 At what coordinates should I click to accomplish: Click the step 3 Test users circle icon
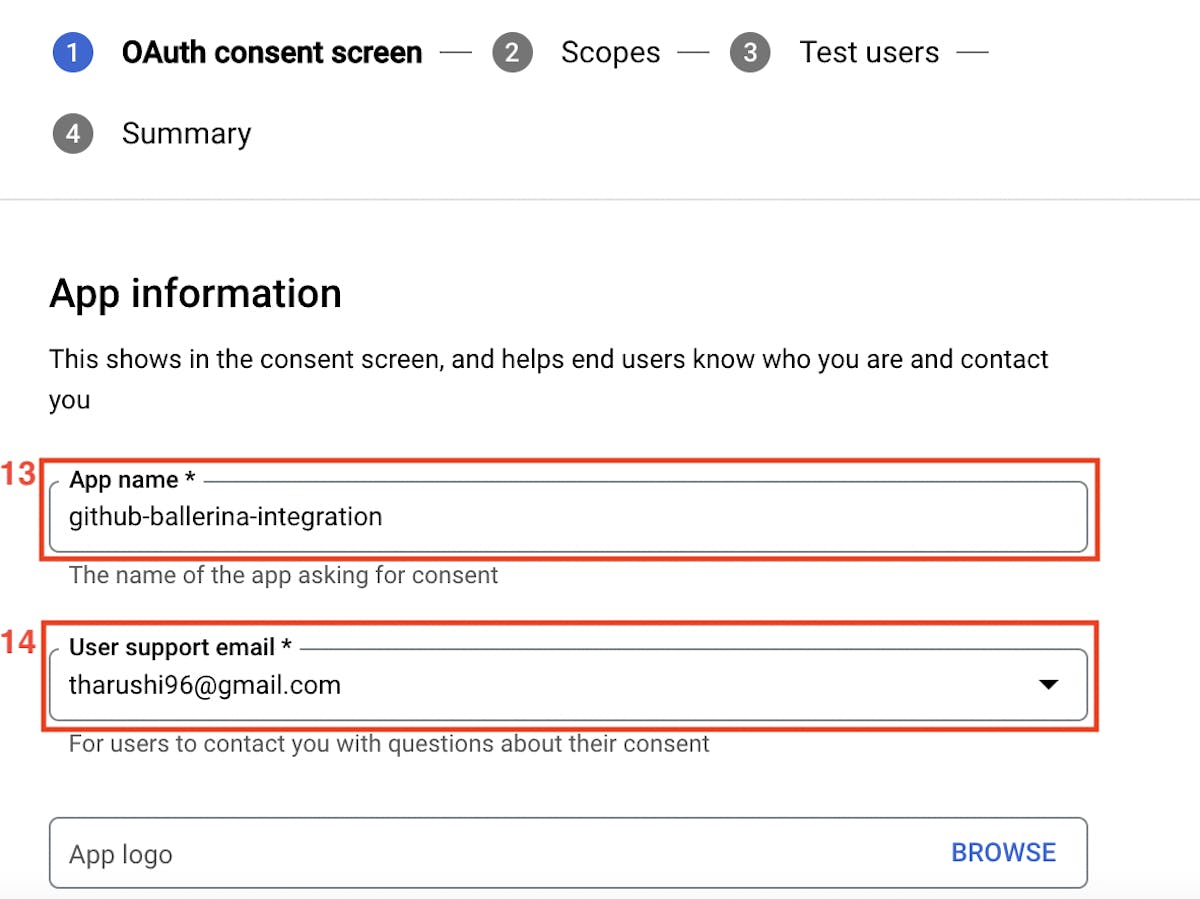click(x=751, y=52)
